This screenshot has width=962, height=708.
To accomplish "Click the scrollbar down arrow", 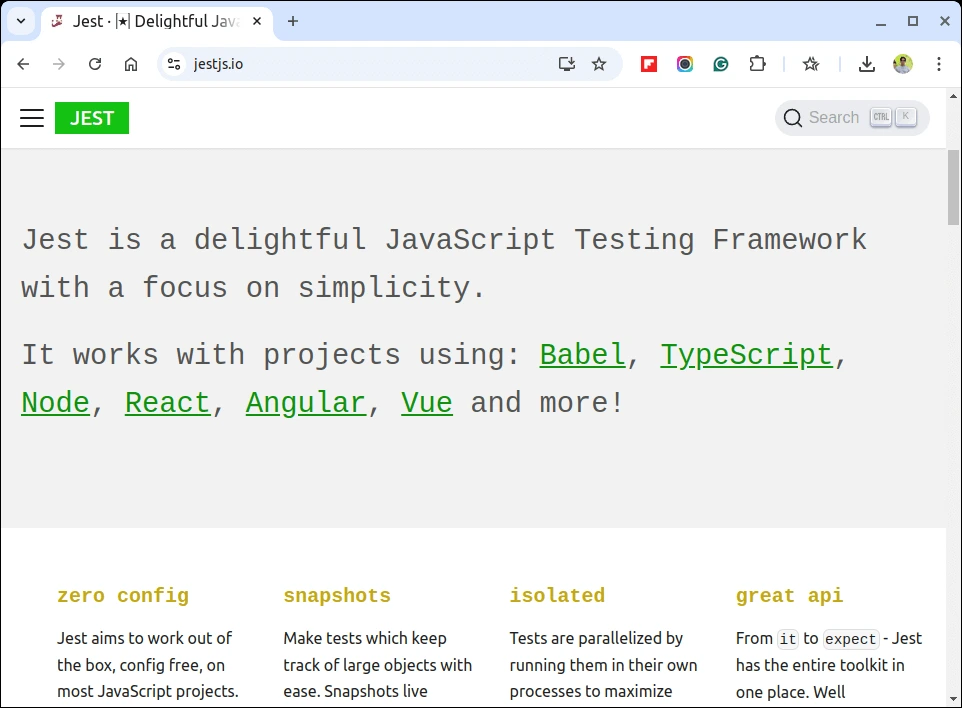I will (953, 699).
